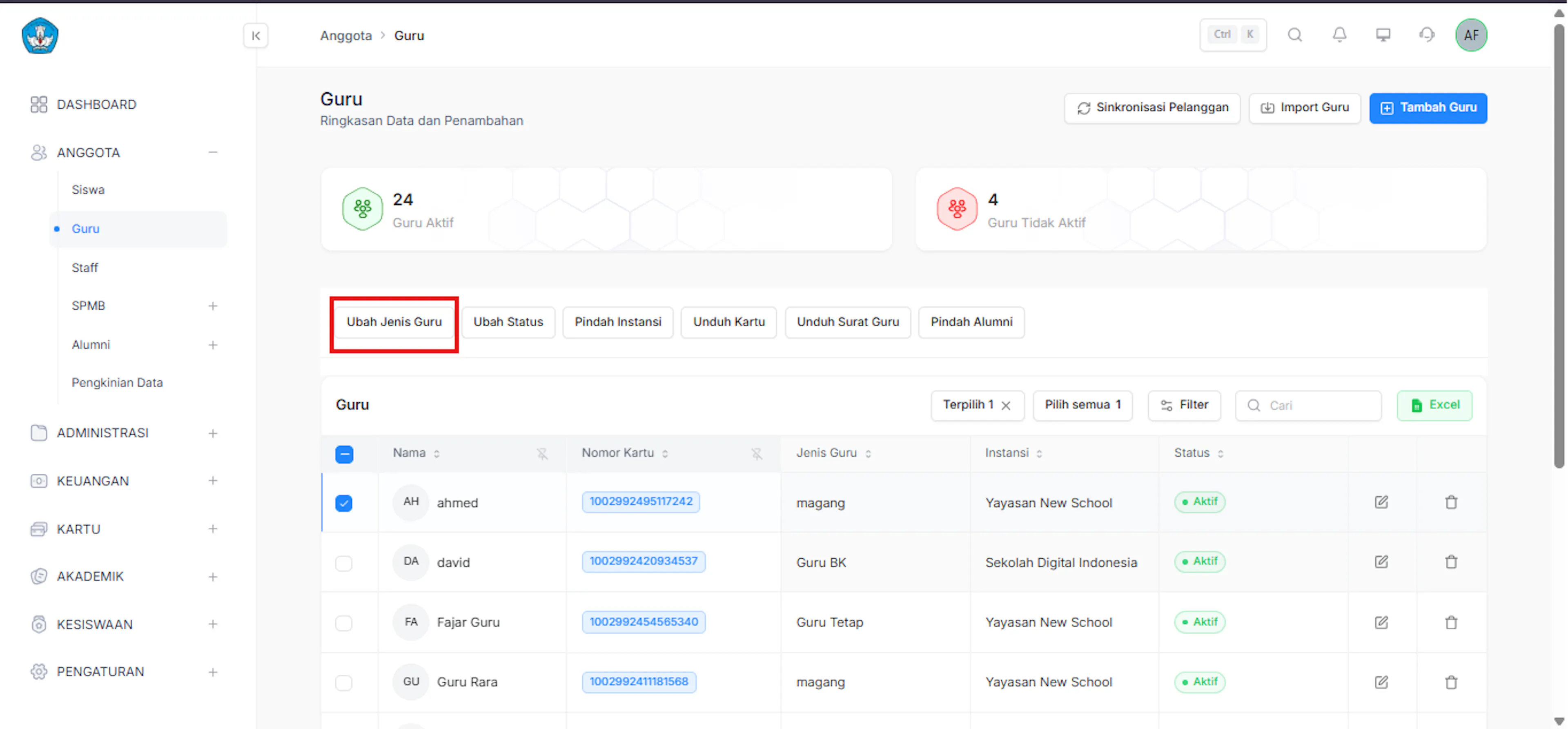Go to Anggota breadcrumb
Image resolution: width=1568 pixels, height=729 pixels.
346,35
